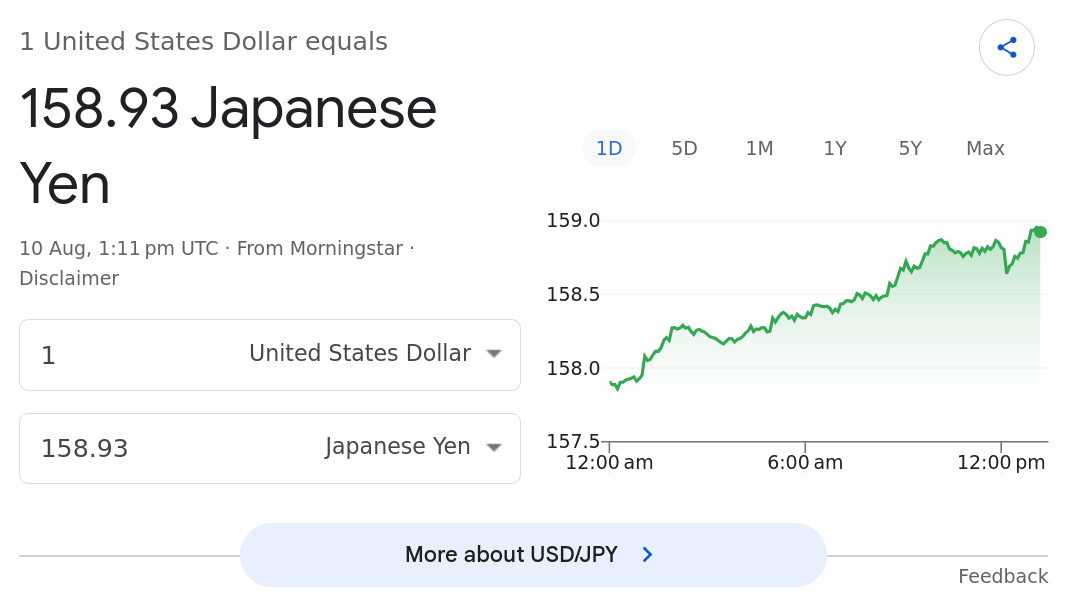Image resolution: width=1076 pixels, height=611 pixels.
Task: Click the chart line near 6:00 am
Action: [805, 314]
